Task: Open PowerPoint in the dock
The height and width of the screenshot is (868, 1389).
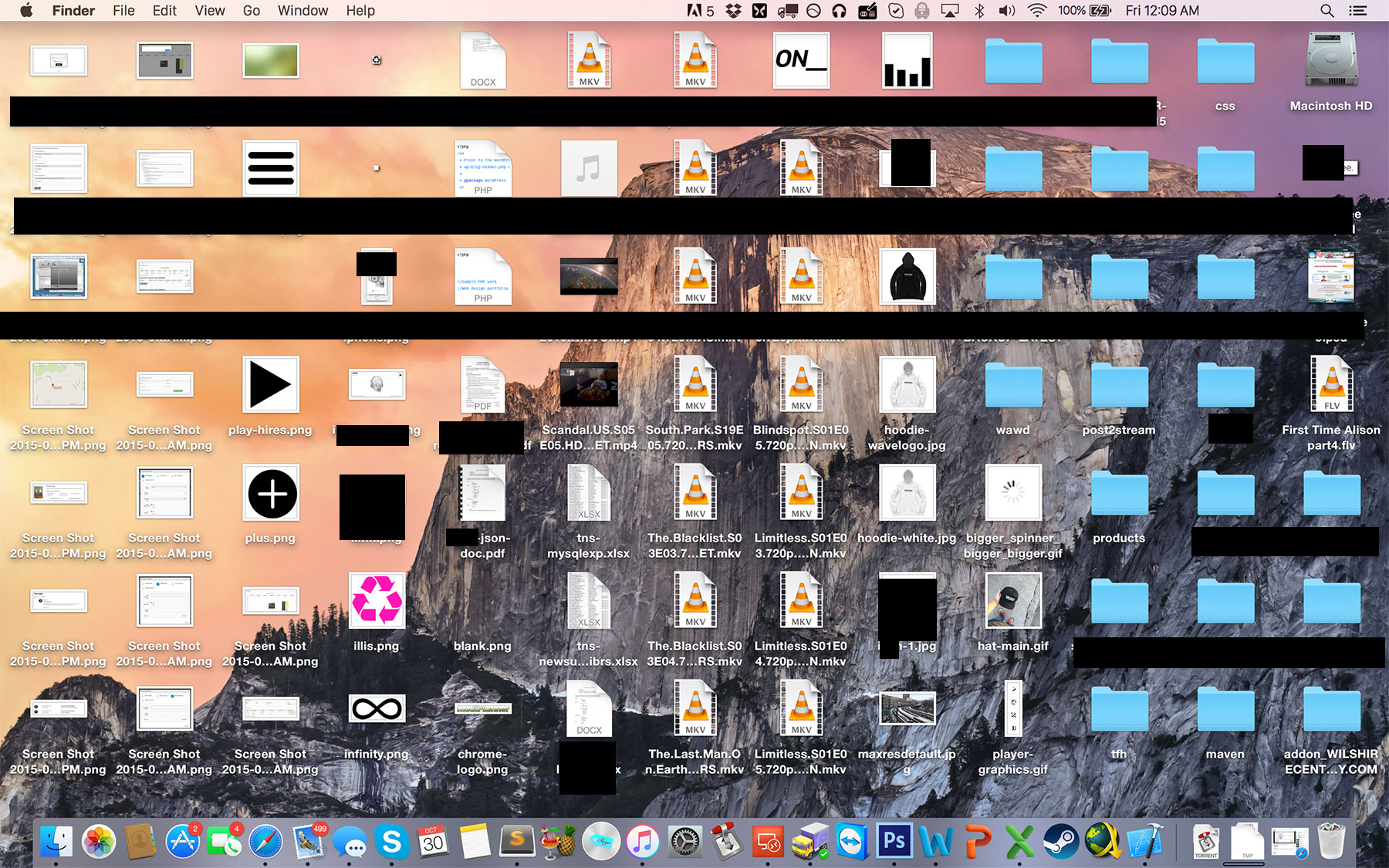Action: click(978, 841)
